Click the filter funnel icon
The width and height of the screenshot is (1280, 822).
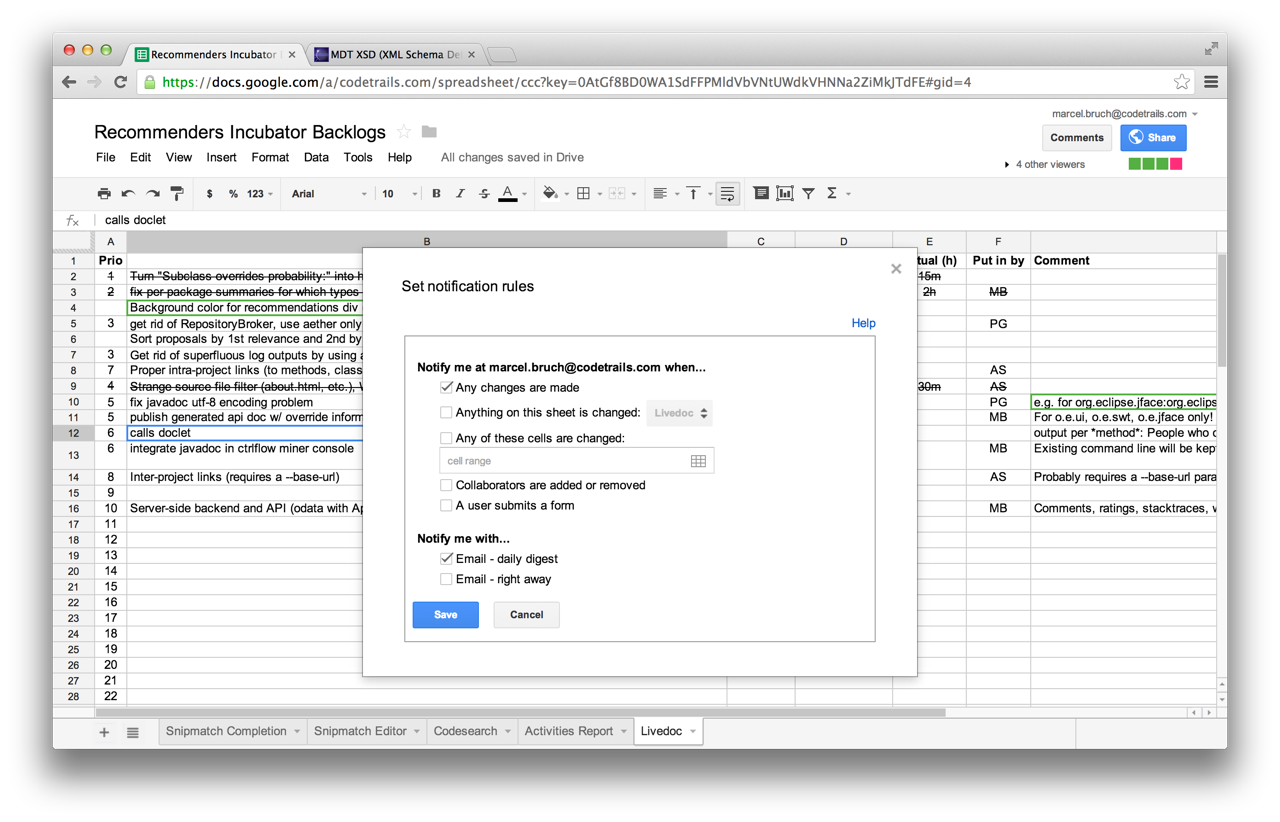(x=808, y=194)
